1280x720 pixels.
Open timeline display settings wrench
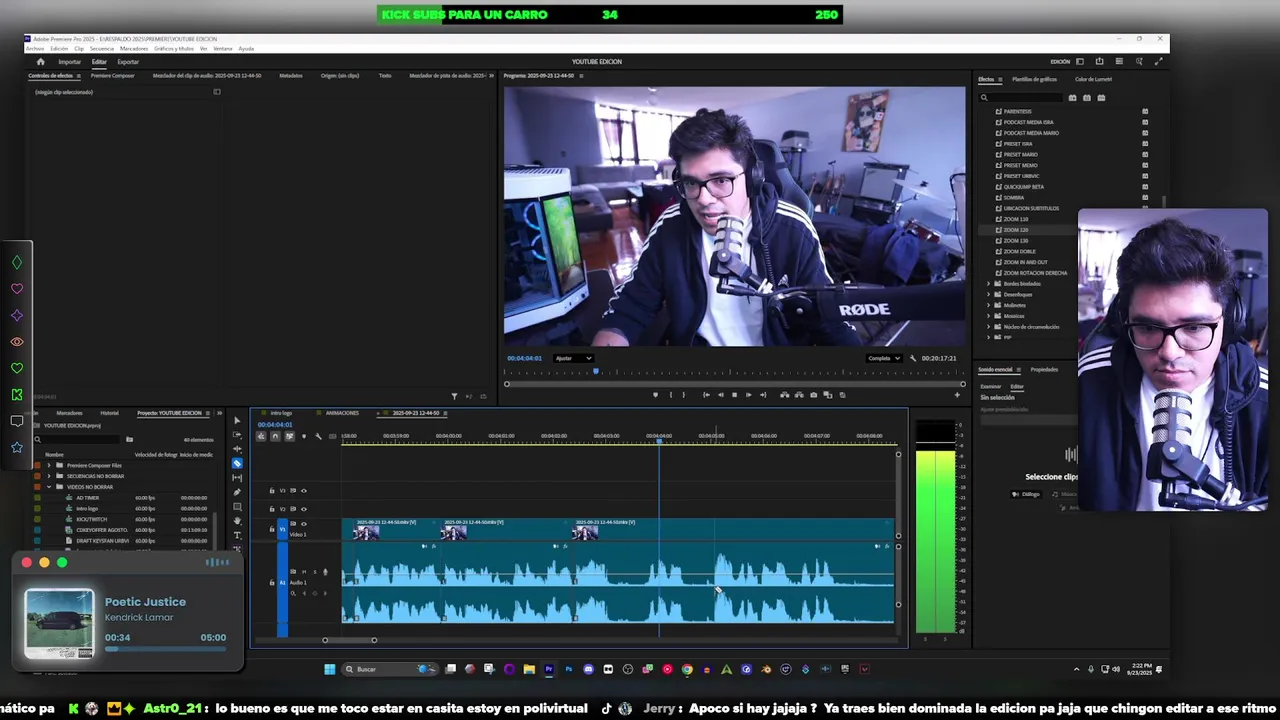point(318,436)
